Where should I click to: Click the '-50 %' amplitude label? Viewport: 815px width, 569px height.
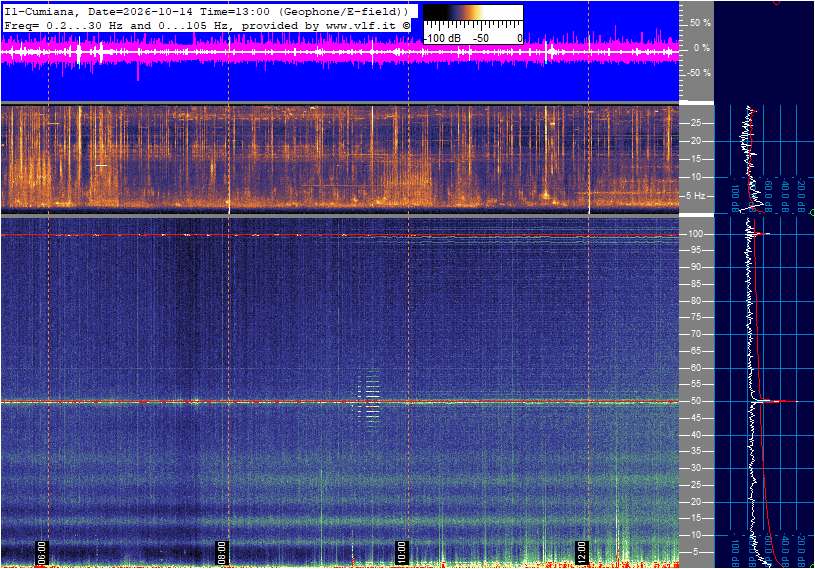(x=698, y=73)
